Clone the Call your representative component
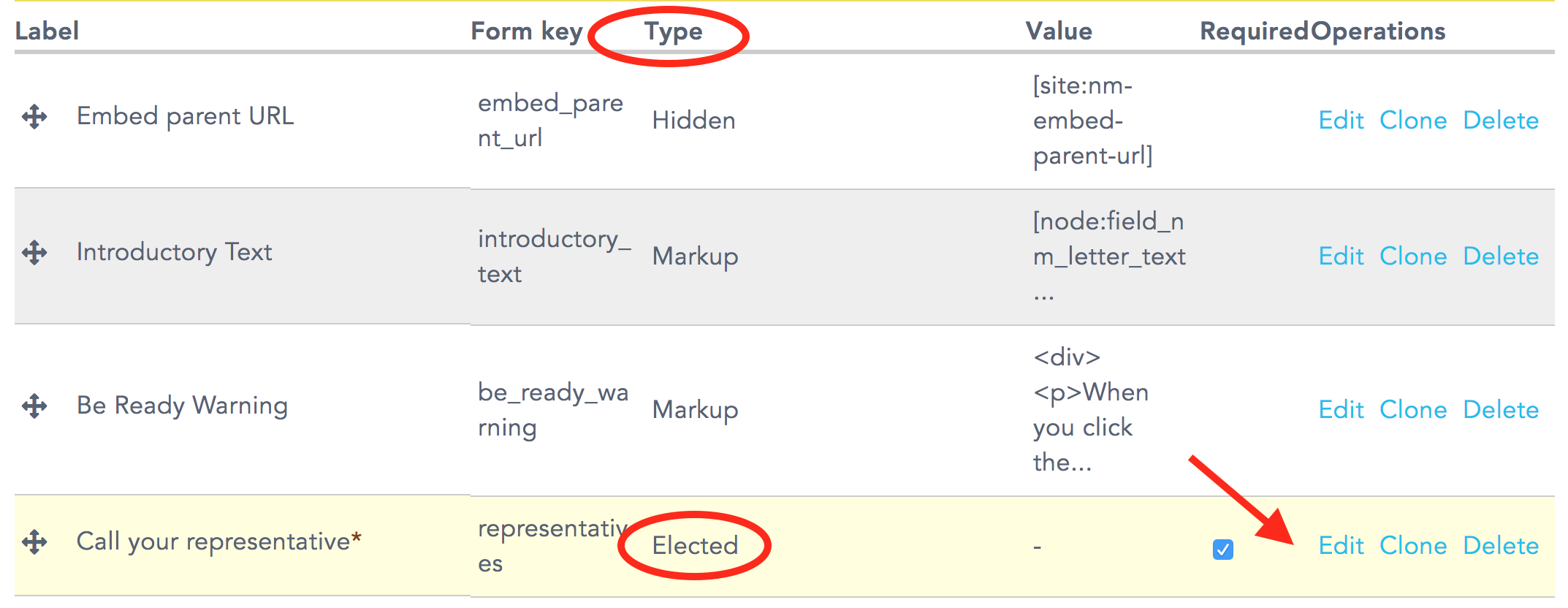Image resolution: width=1568 pixels, height=608 pixels. pyautogui.click(x=1413, y=546)
